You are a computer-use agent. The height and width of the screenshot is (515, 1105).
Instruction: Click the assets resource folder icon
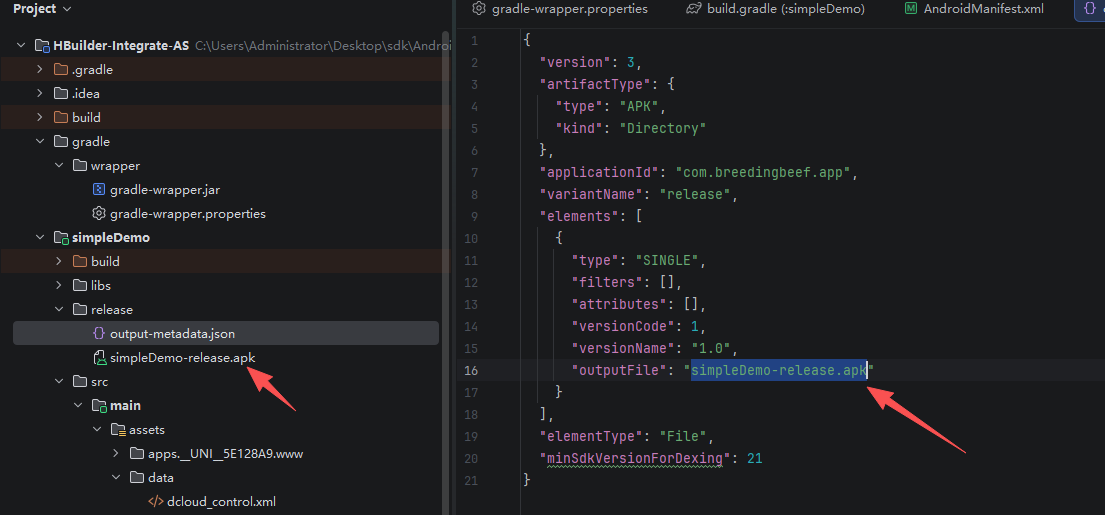tap(118, 430)
